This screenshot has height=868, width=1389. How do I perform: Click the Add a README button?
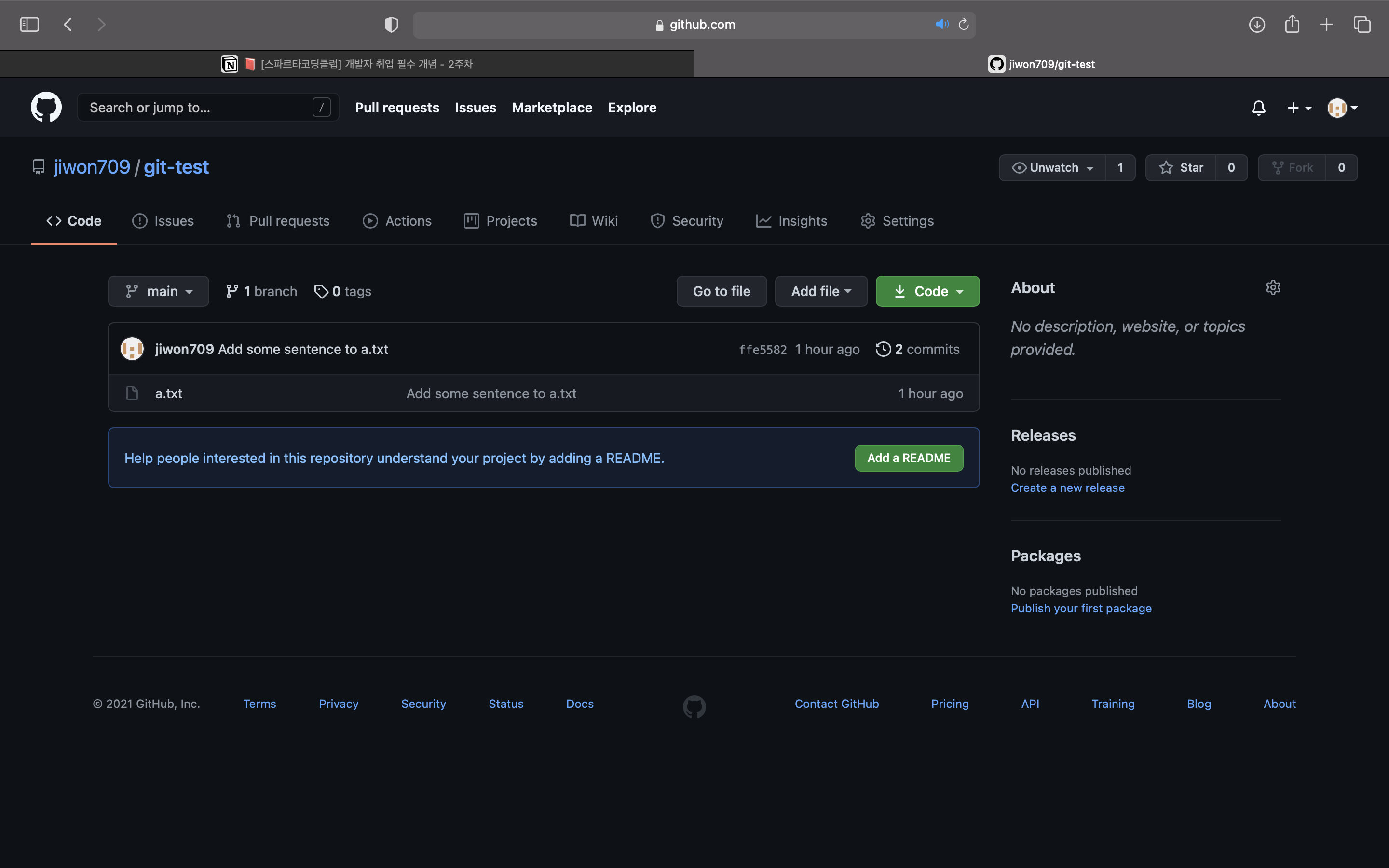pyautogui.click(x=909, y=458)
